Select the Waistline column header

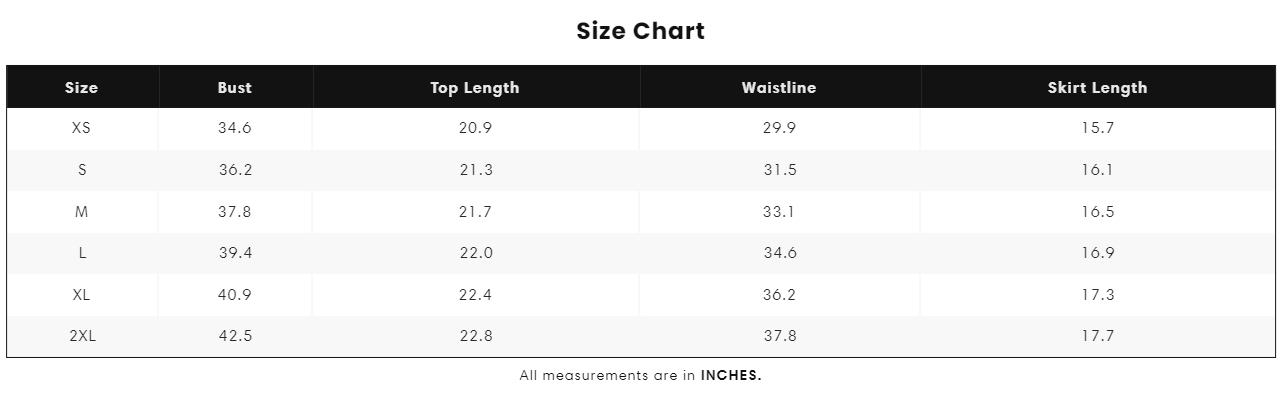[x=779, y=87]
